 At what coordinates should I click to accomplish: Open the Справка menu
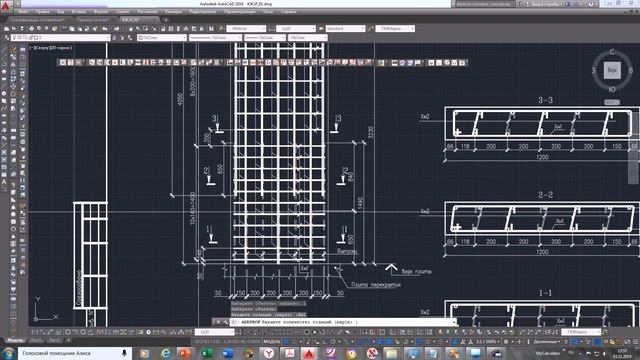pos(289,12)
